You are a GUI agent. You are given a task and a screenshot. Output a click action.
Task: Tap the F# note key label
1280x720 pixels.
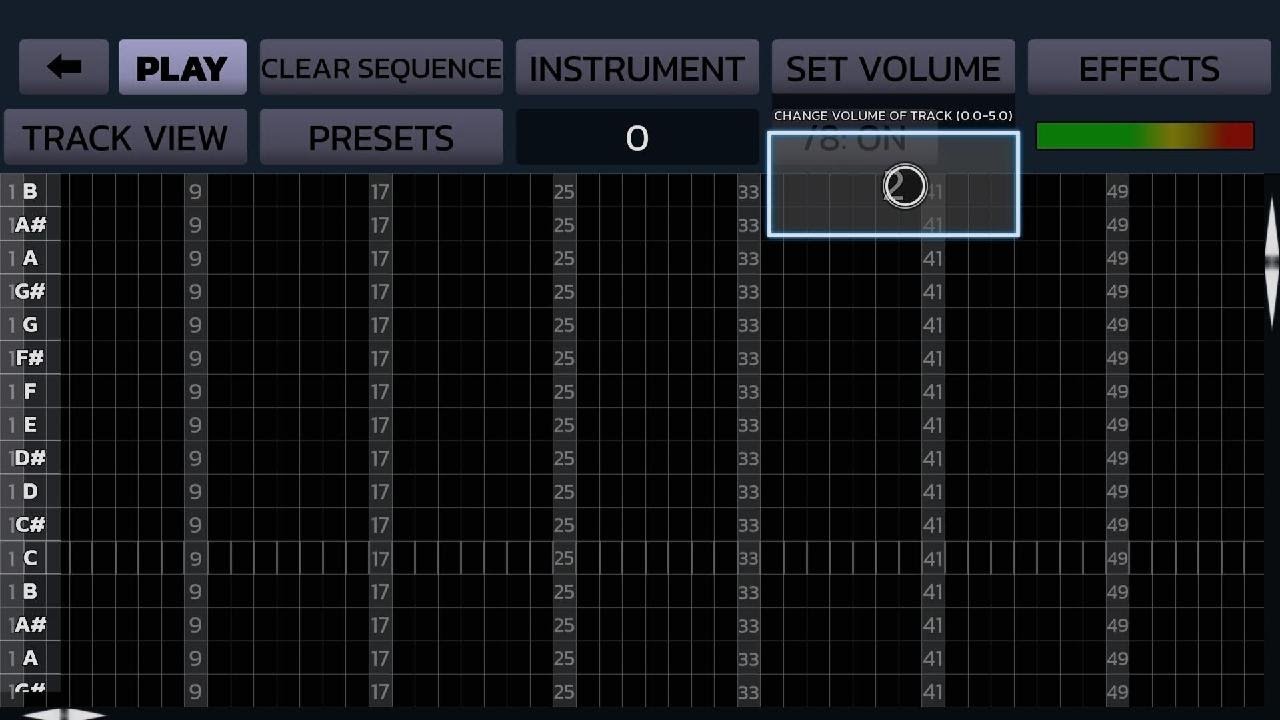(30, 358)
